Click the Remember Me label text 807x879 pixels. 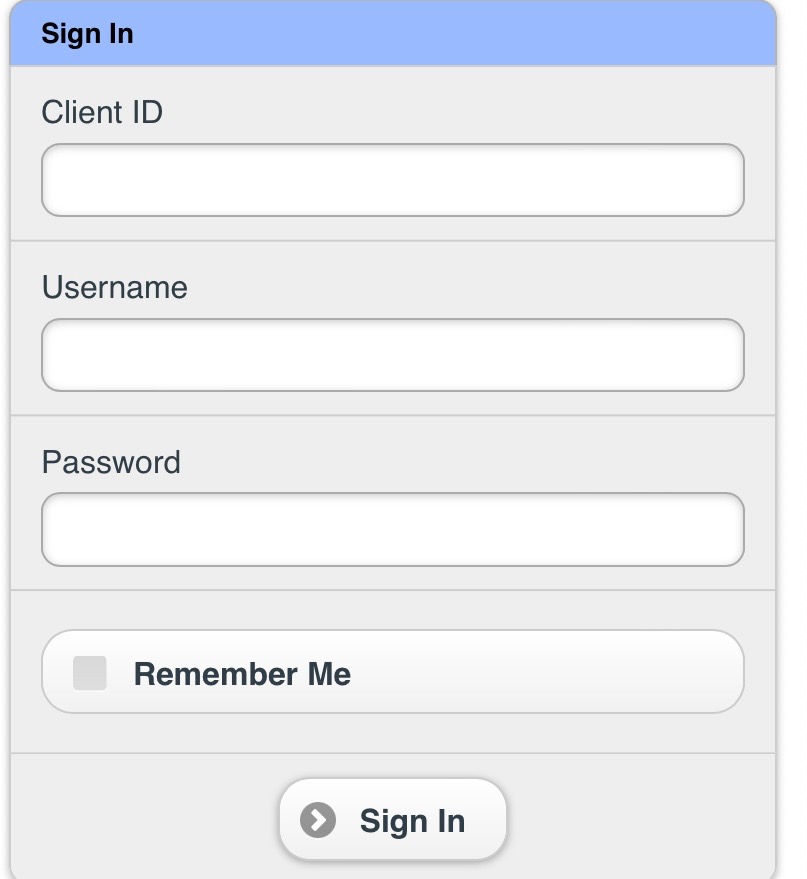[242, 674]
